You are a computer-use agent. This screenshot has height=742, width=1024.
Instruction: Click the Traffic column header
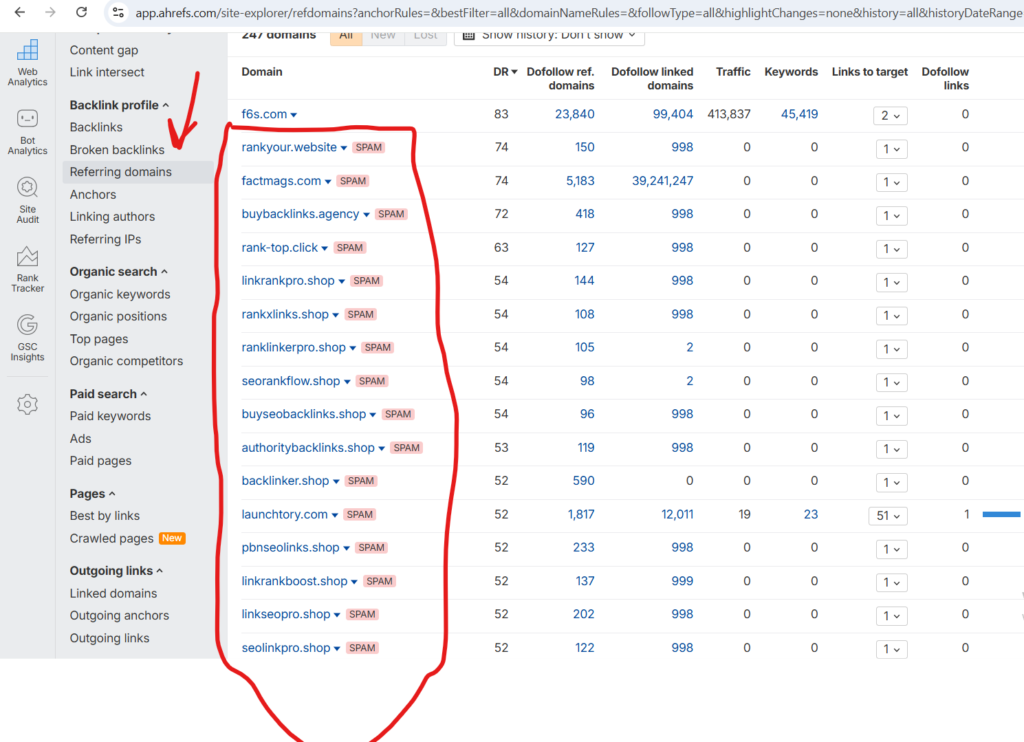coord(733,72)
